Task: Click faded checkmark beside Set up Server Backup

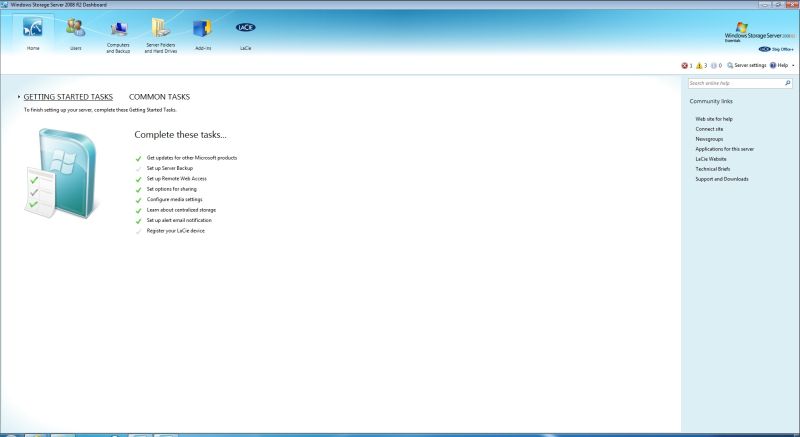Action: pyautogui.click(x=138, y=169)
